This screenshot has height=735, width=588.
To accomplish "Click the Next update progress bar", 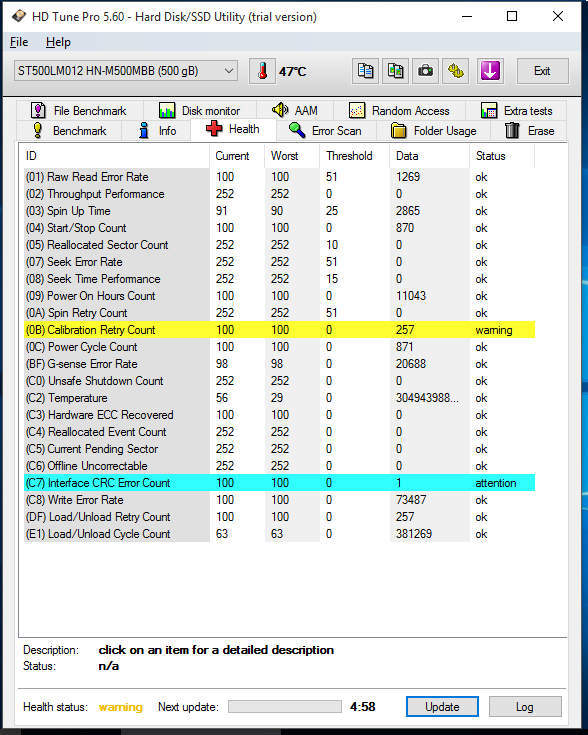I will click(285, 706).
